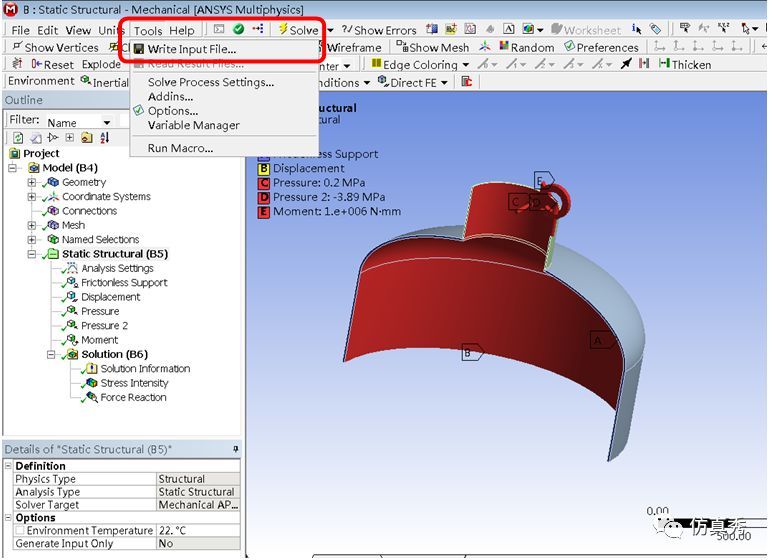Click the red E Moment legend swatch
The height and width of the screenshot is (560, 771).
(x=264, y=212)
